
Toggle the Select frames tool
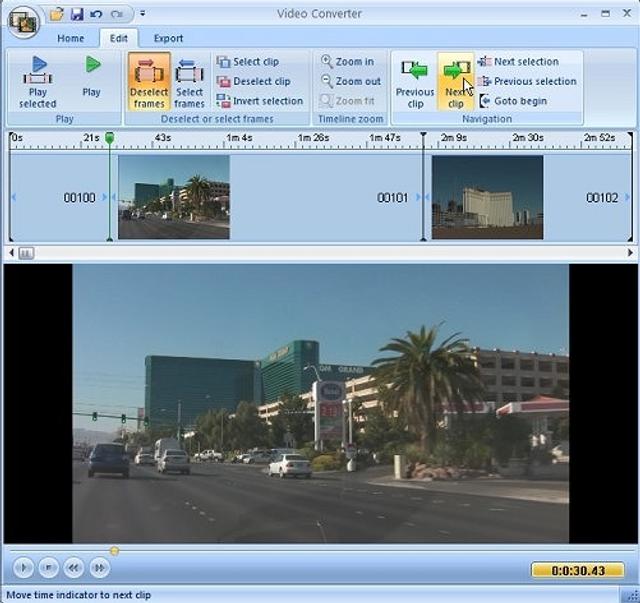tap(189, 80)
